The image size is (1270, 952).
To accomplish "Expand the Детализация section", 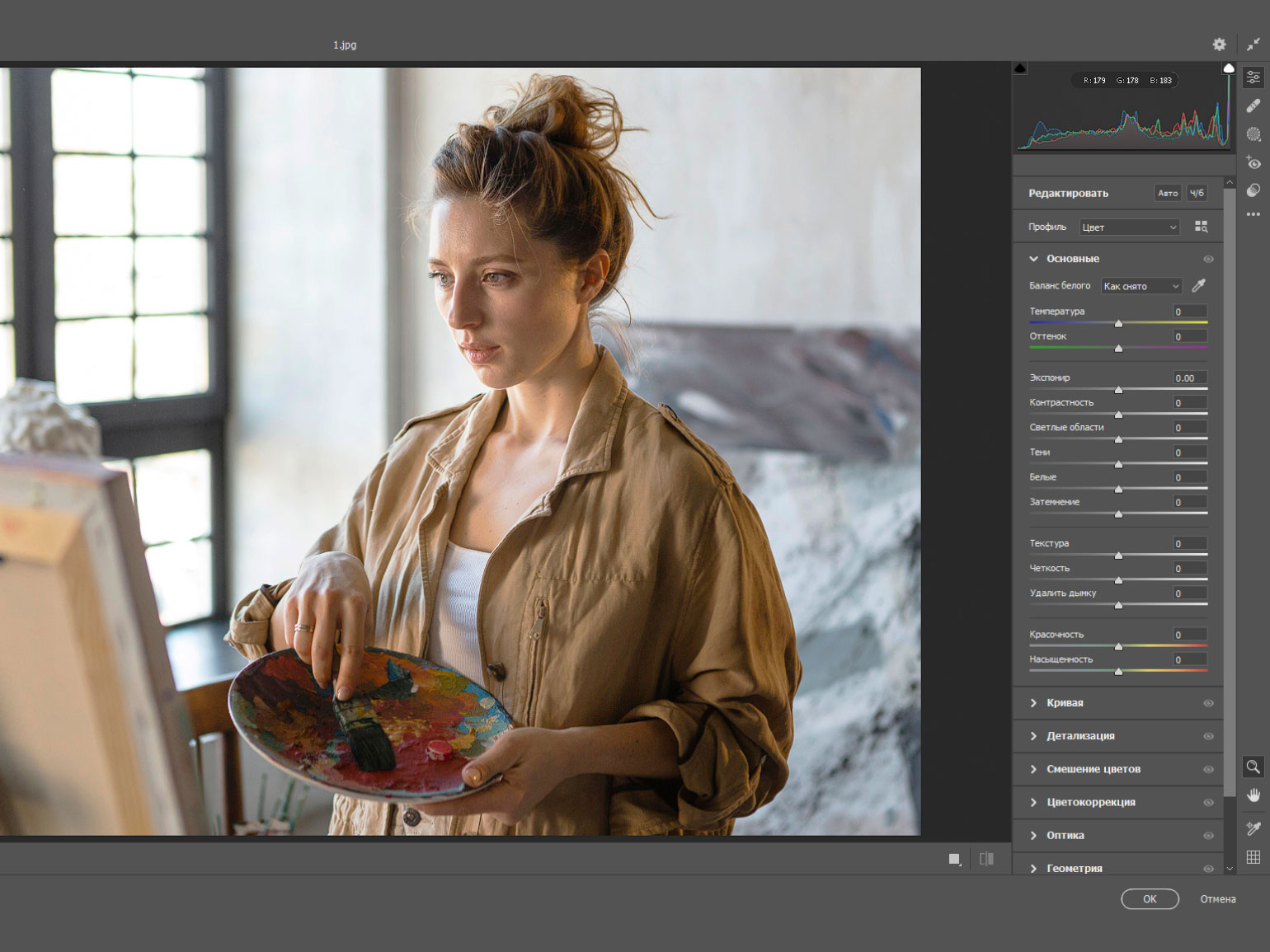I will tap(1079, 736).
